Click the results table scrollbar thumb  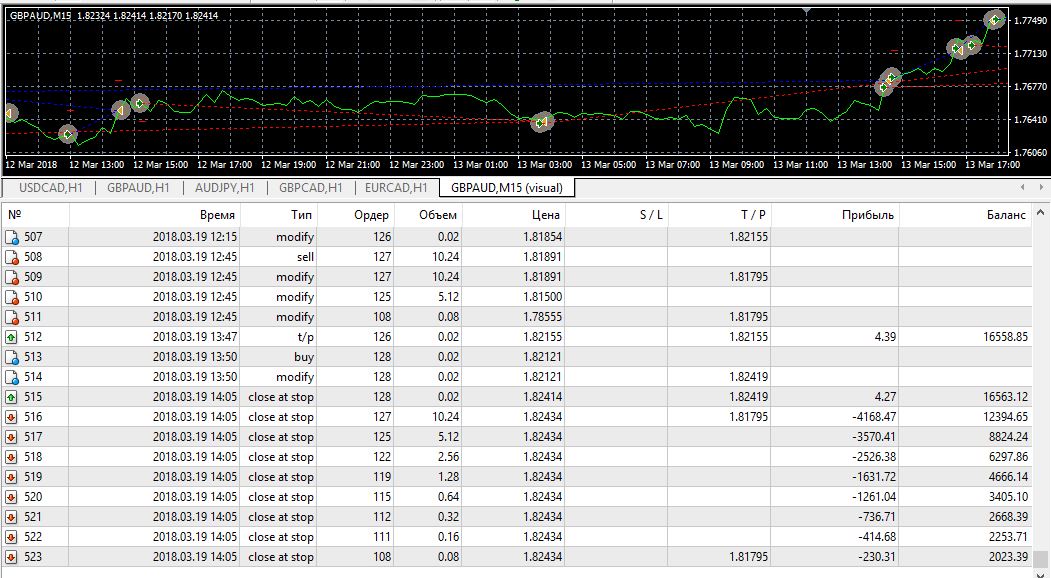click(1040, 559)
